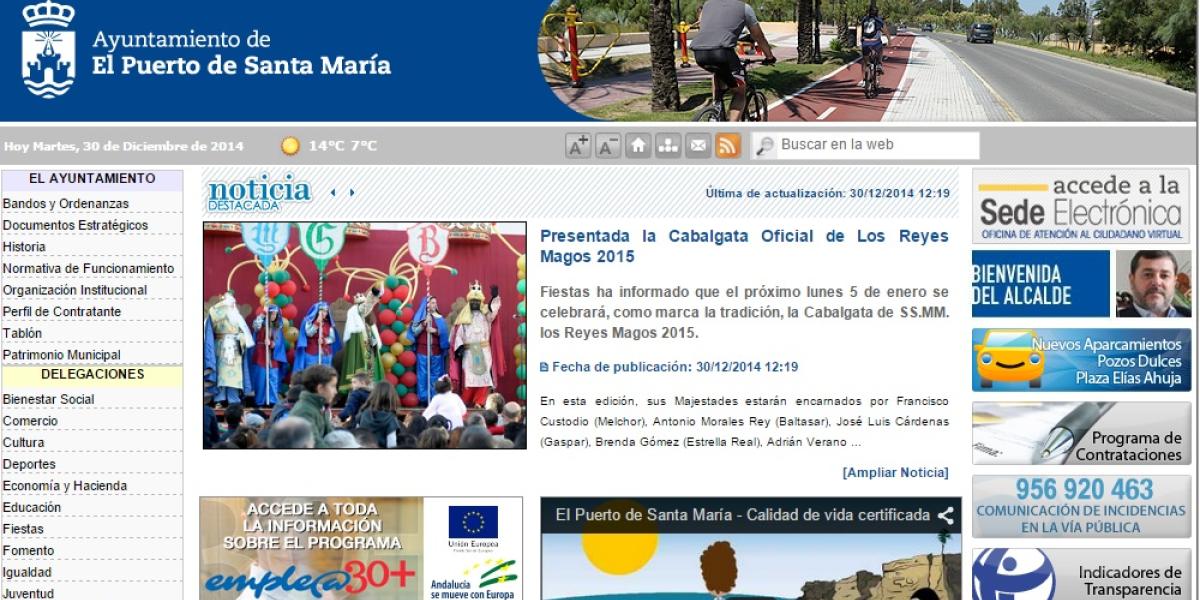The width and height of the screenshot is (1200, 600).
Task: Open the contact envelope icon
Action: [x=698, y=145]
